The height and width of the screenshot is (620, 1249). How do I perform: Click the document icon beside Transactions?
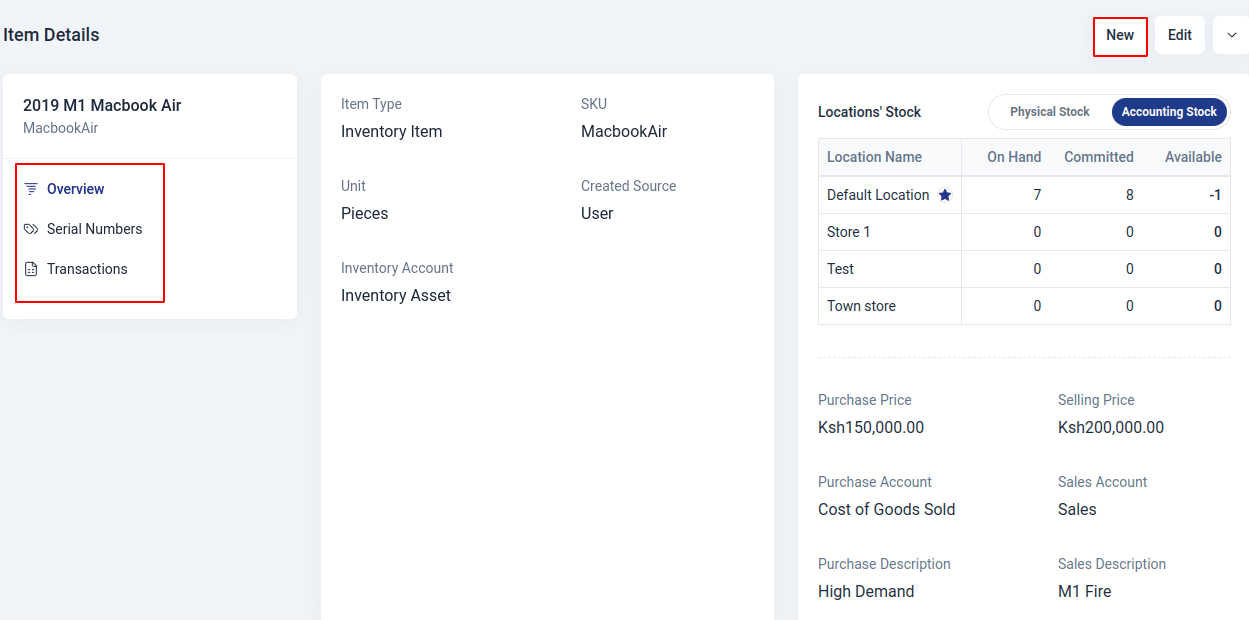[32, 268]
